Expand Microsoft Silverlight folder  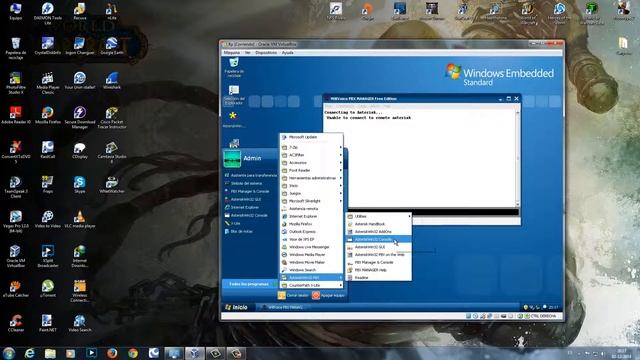(311, 201)
